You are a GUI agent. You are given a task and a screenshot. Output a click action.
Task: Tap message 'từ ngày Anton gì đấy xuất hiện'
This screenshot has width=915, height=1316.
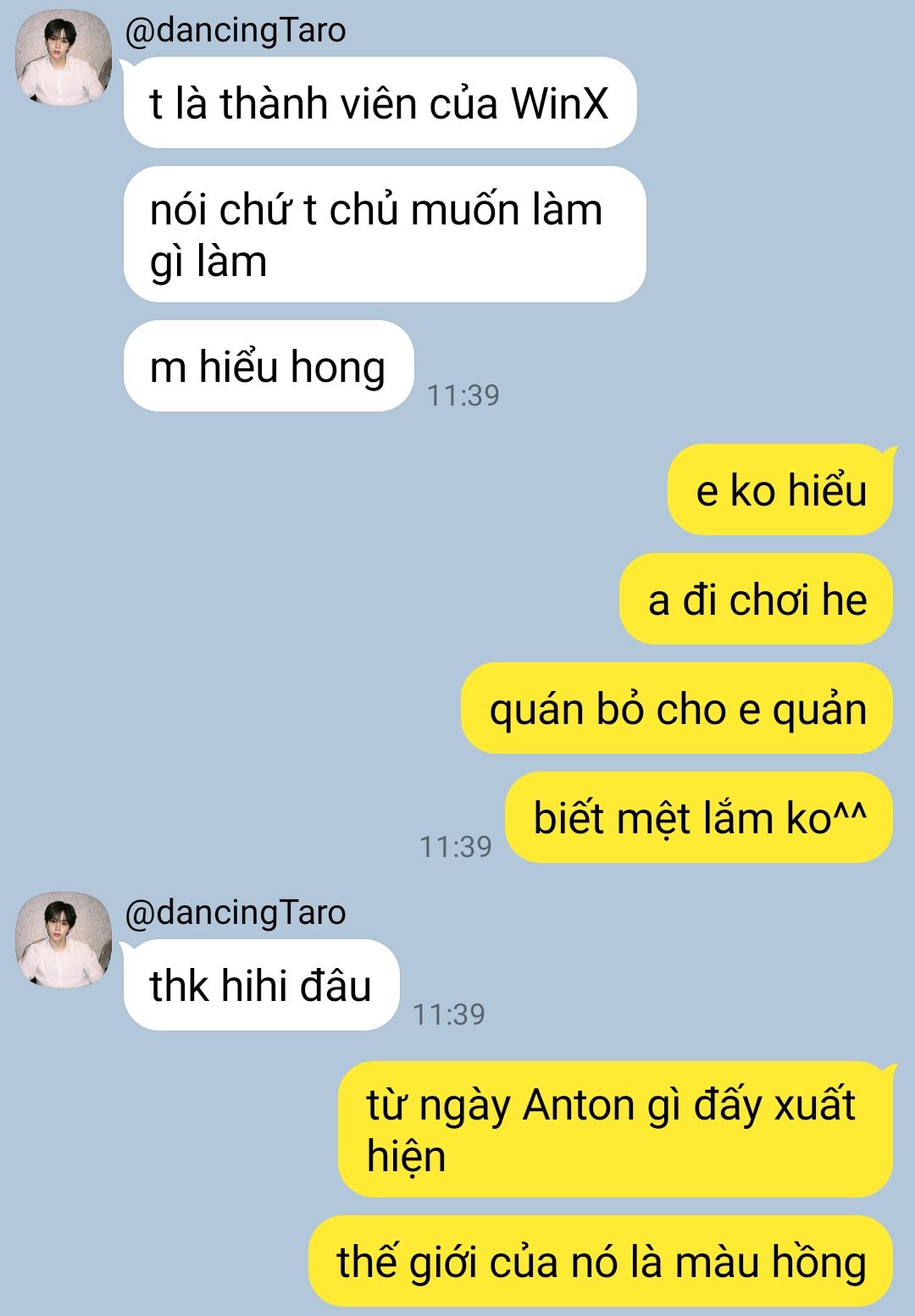(616, 1130)
